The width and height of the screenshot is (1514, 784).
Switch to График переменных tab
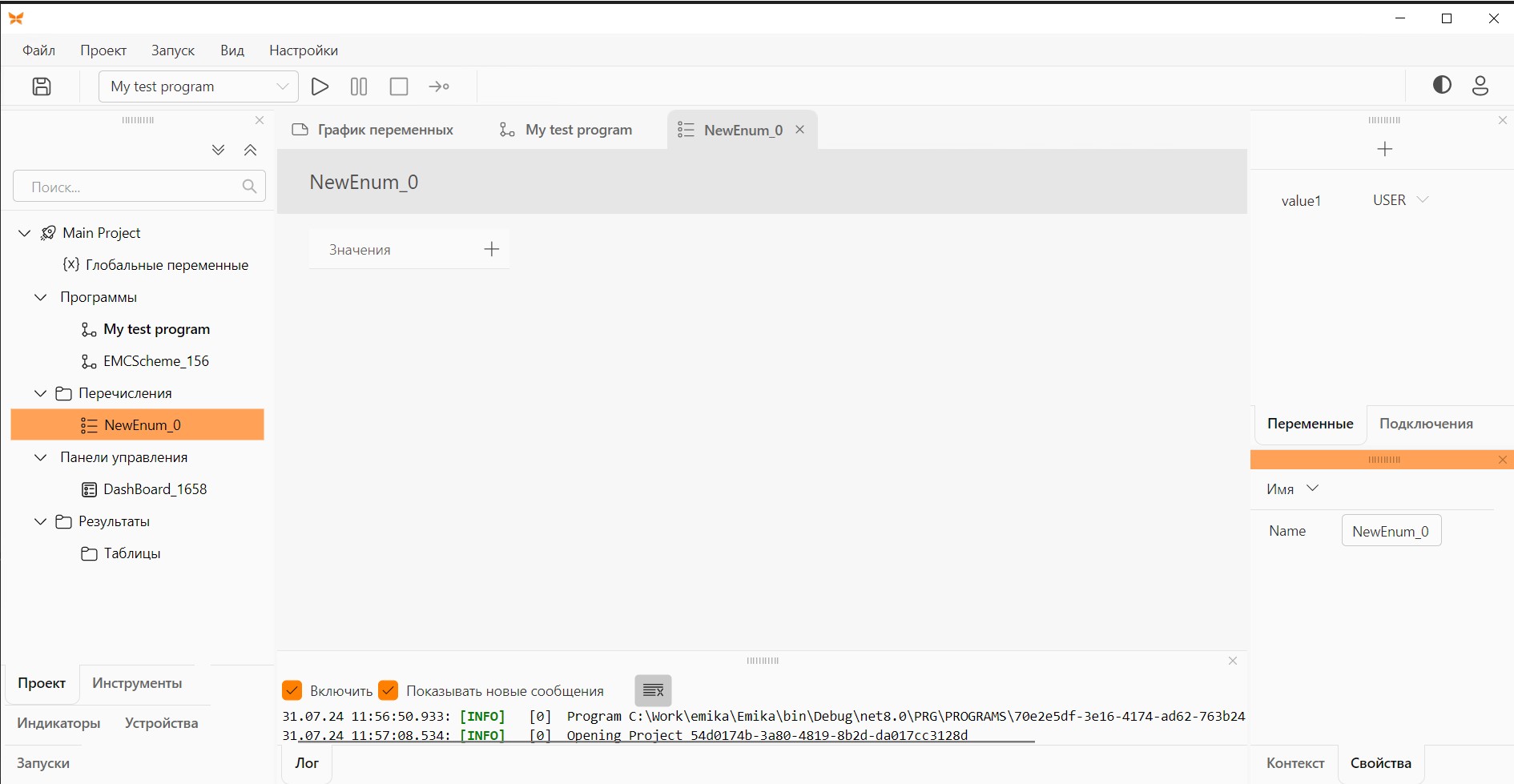point(373,130)
